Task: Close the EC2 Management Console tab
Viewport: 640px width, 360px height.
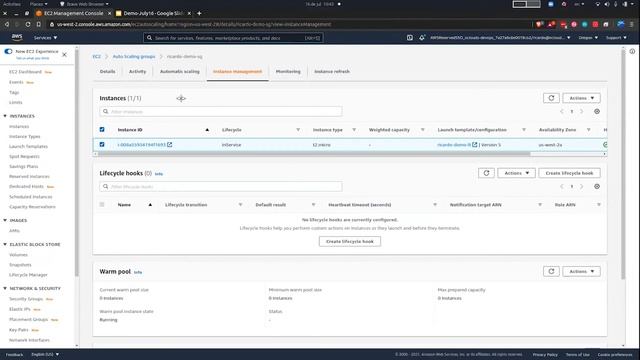Action: (109, 13)
